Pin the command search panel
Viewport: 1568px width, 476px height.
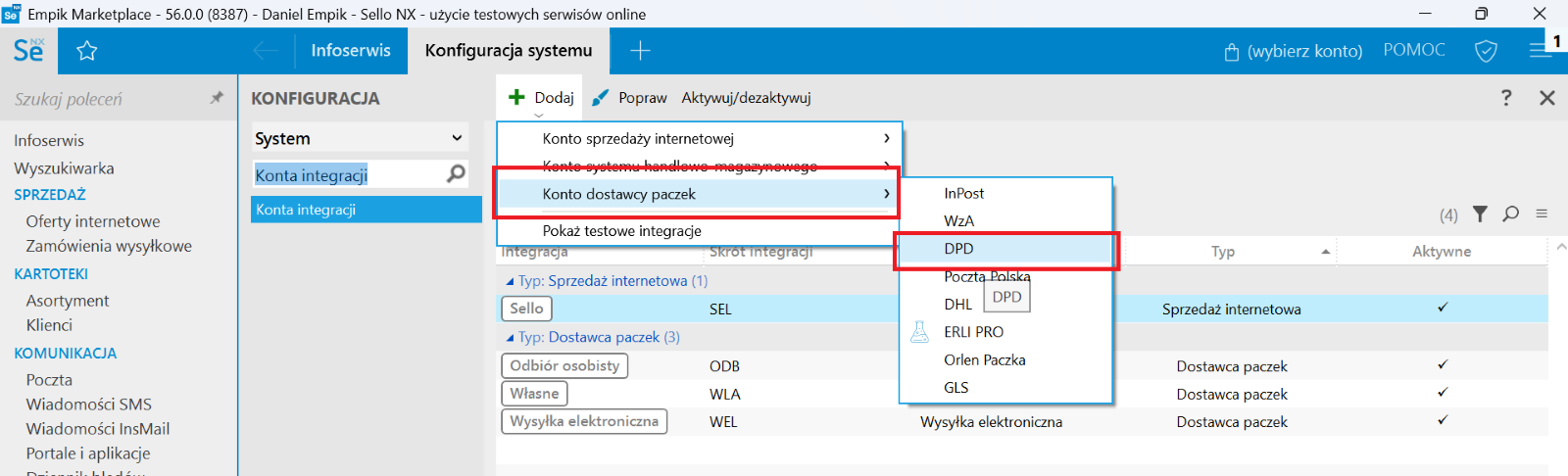point(217,98)
